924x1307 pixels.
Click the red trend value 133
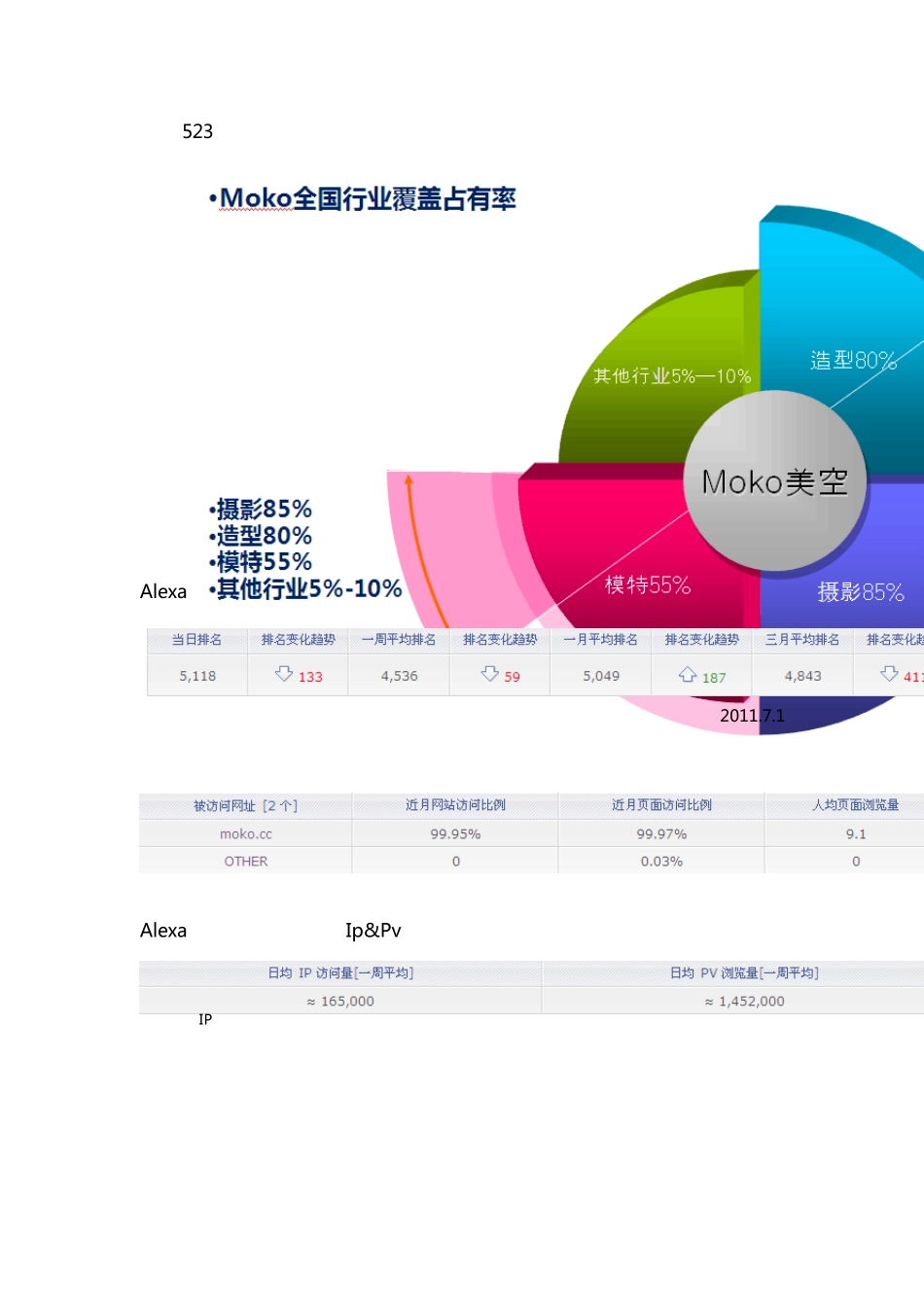310,677
